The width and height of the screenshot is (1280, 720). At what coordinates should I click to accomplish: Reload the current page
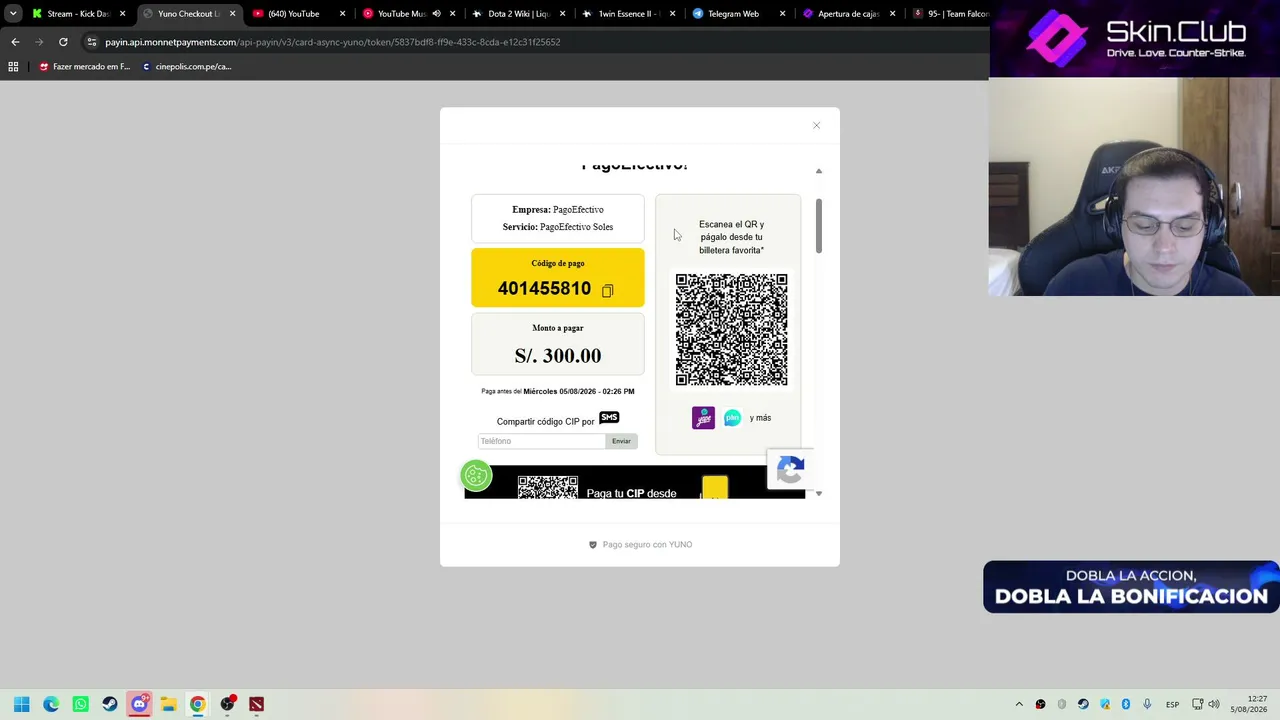[63, 42]
